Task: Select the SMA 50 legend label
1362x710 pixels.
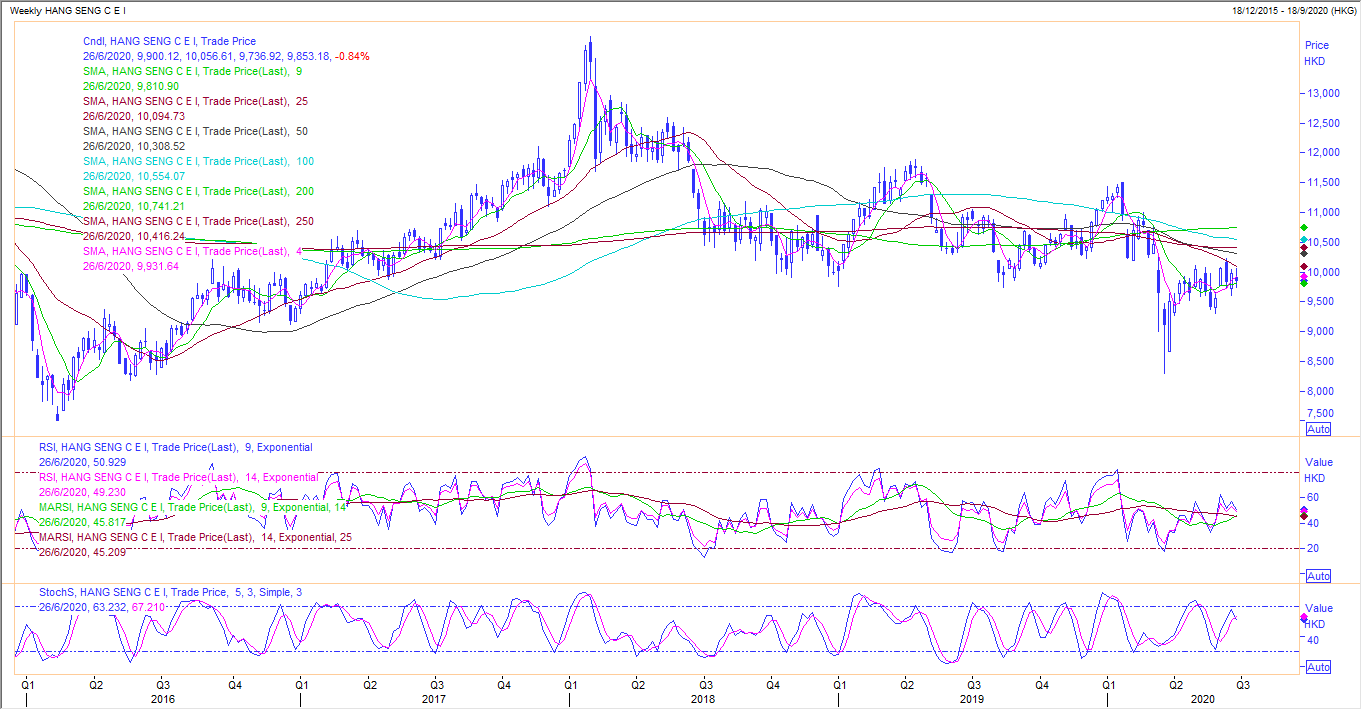Action: (196, 132)
